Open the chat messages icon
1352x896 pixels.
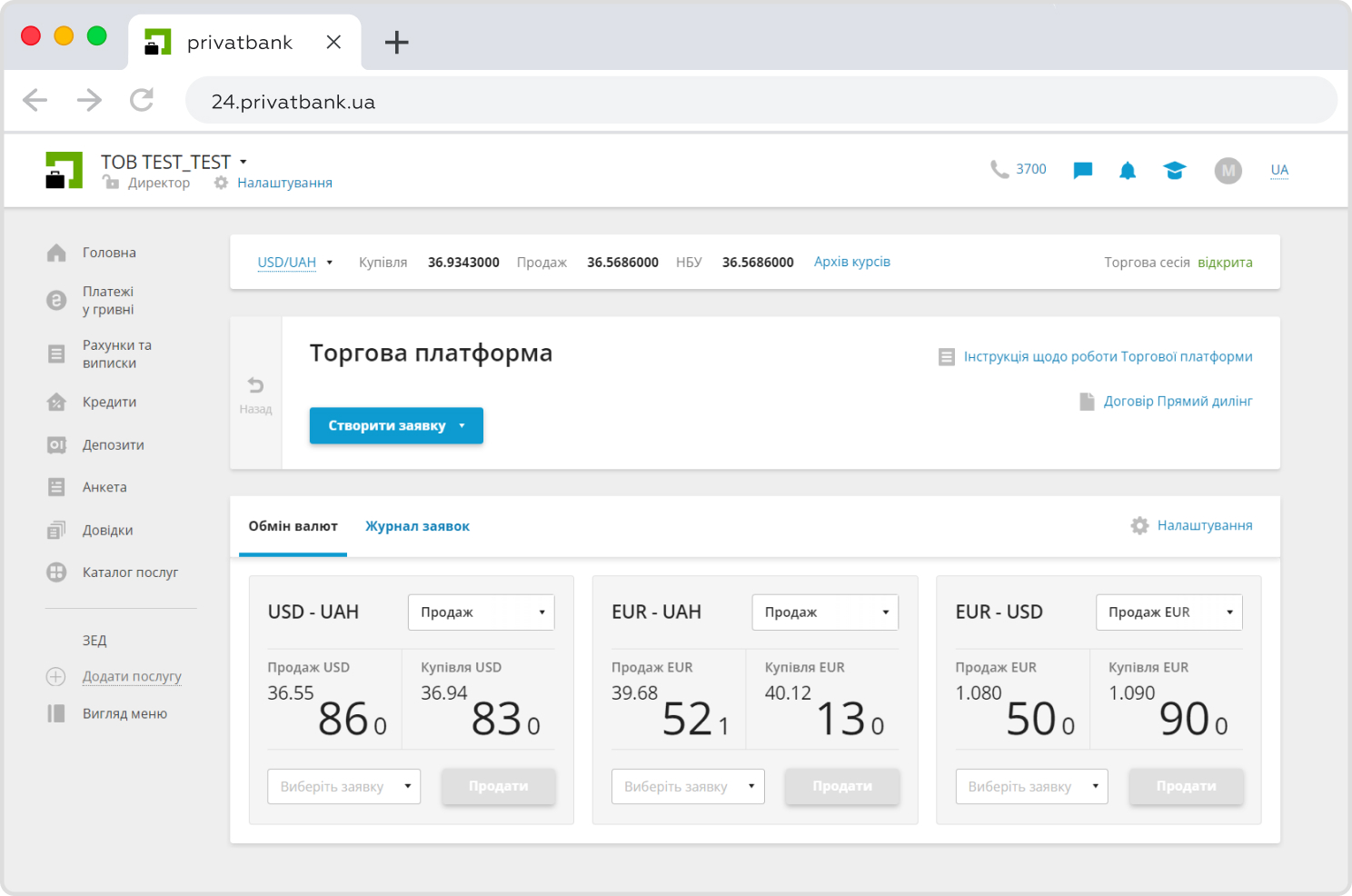pyautogui.click(x=1082, y=170)
